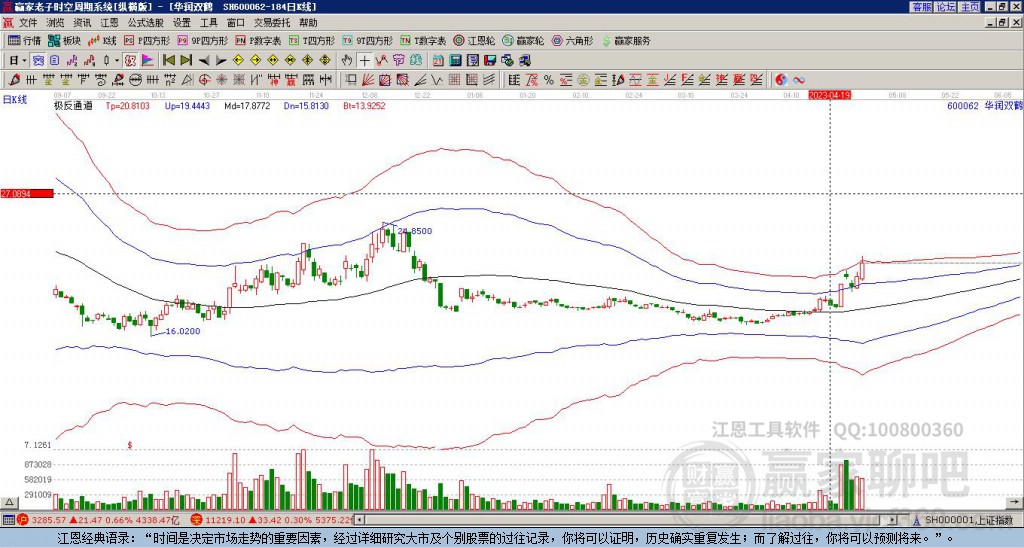Open the T四方形 tool

[312, 40]
